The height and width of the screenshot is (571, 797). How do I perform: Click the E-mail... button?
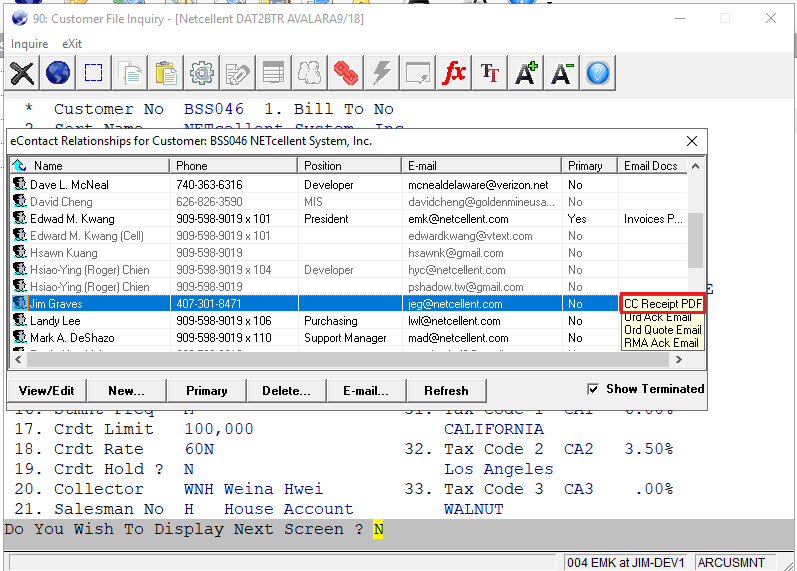click(x=366, y=390)
